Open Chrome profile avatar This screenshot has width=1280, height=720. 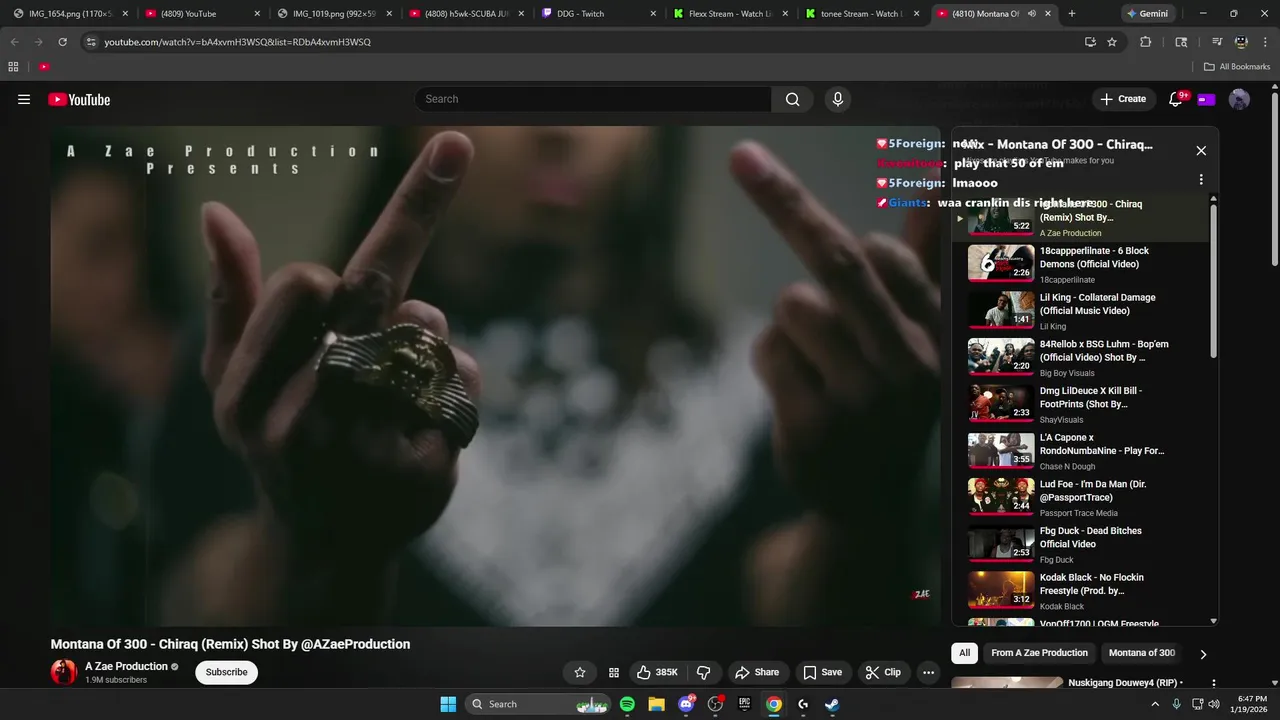click(x=1241, y=42)
